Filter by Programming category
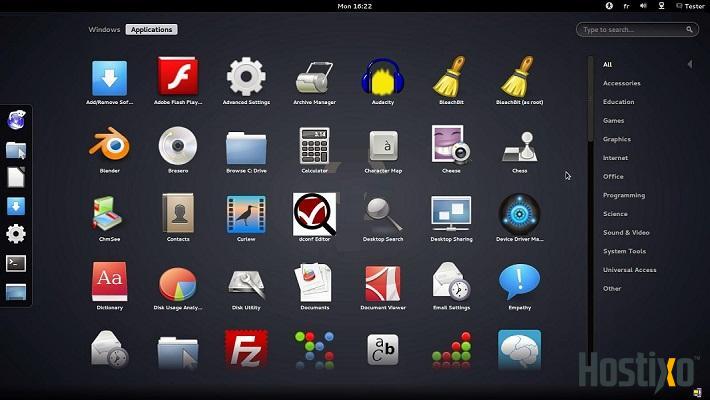 tap(624, 195)
